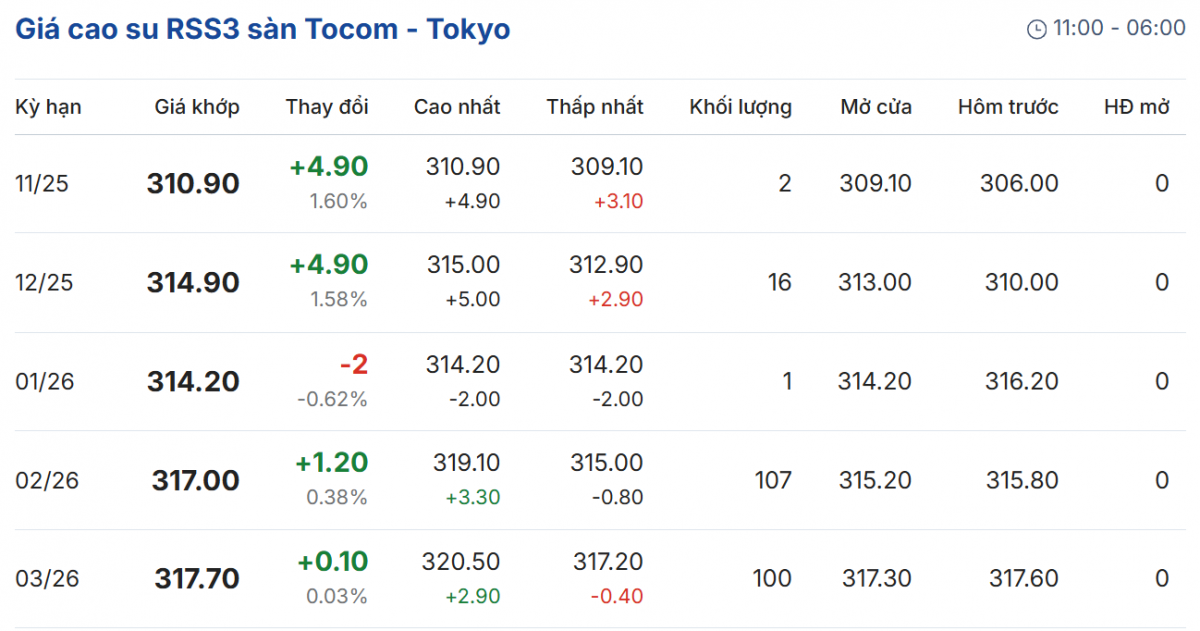Image resolution: width=1200 pixels, height=631 pixels.
Task: Sort by the Khối lượng column header
Action: click(x=740, y=107)
